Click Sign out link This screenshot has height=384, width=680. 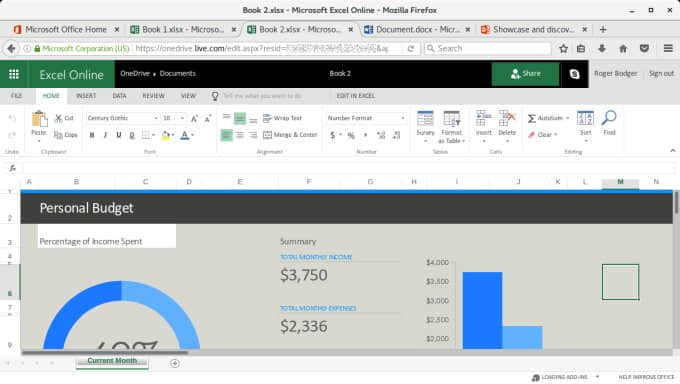coord(661,74)
